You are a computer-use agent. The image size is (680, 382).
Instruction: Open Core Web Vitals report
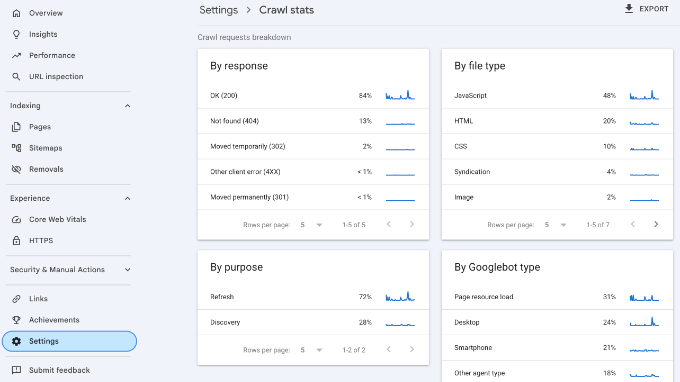pyautogui.click(x=69, y=219)
